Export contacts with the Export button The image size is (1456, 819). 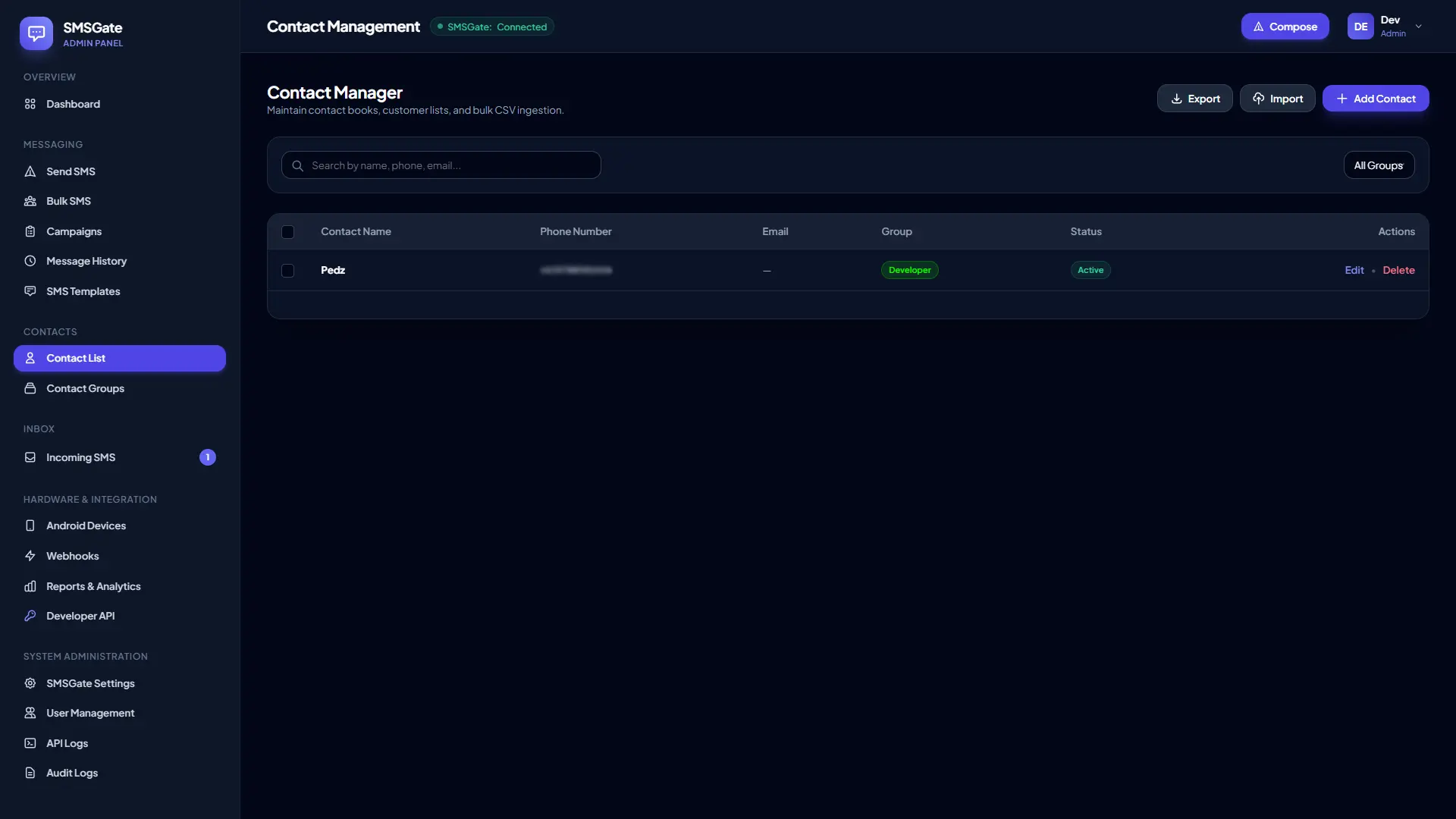pyautogui.click(x=1194, y=99)
